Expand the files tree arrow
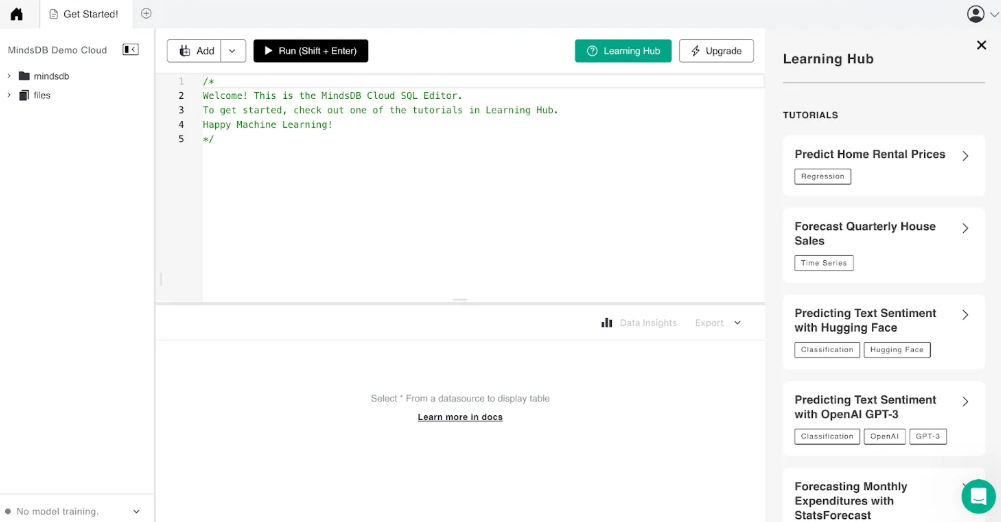The height and width of the screenshot is (522, 1001). tap(9, 95)
